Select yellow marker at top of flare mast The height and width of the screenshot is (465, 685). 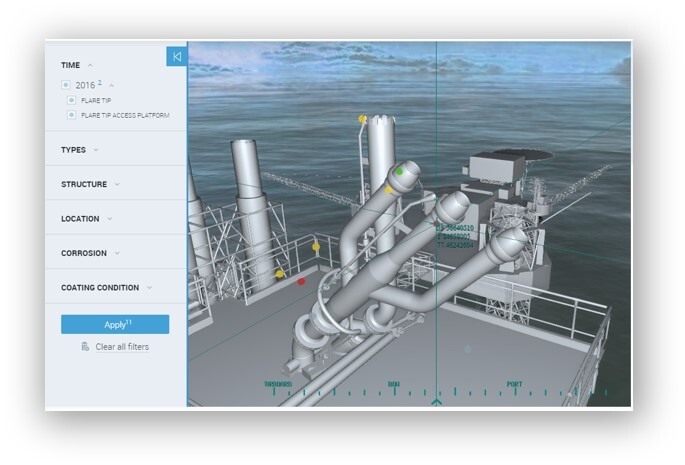(x=362, y=119)
